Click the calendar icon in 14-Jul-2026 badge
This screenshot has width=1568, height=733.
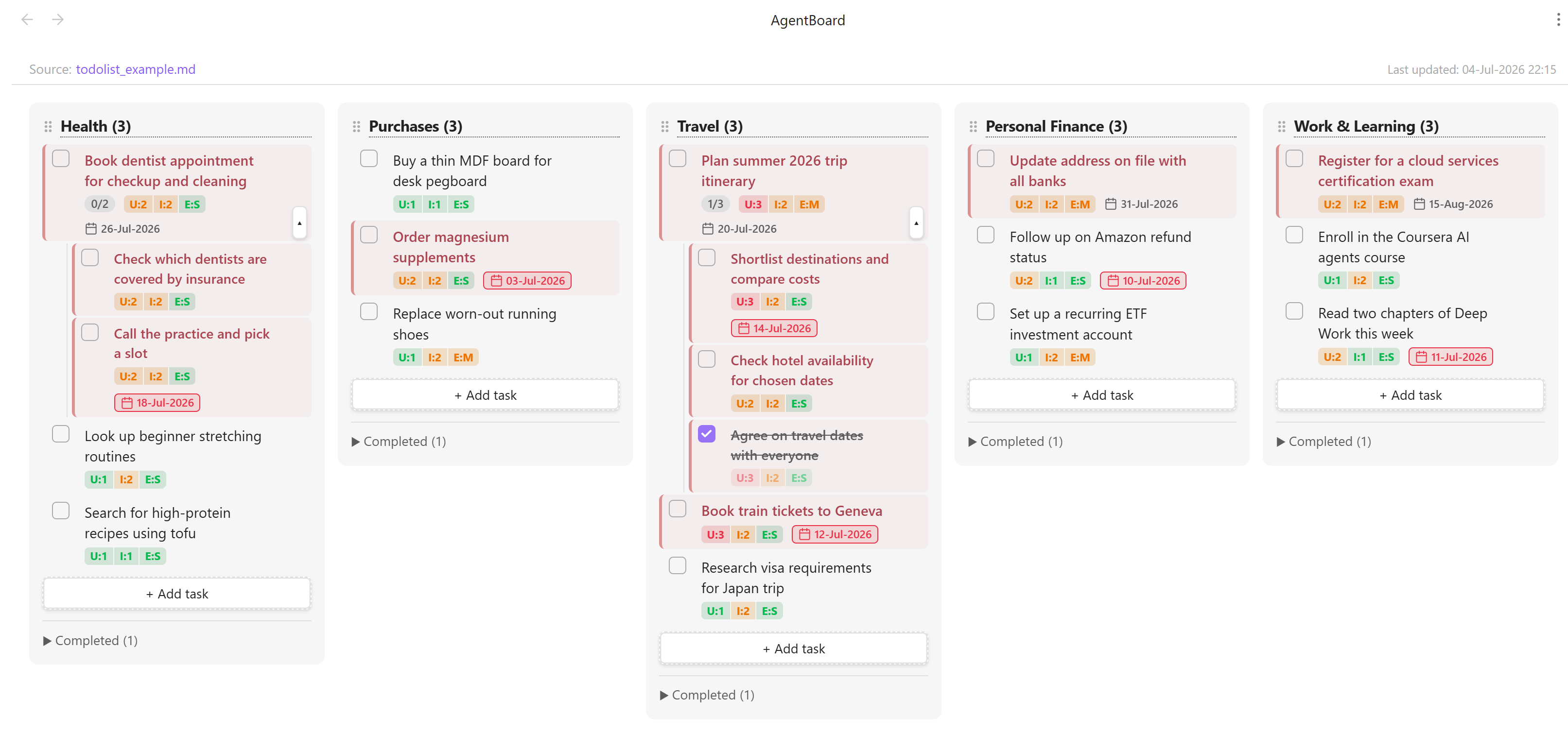click(743, 328)
